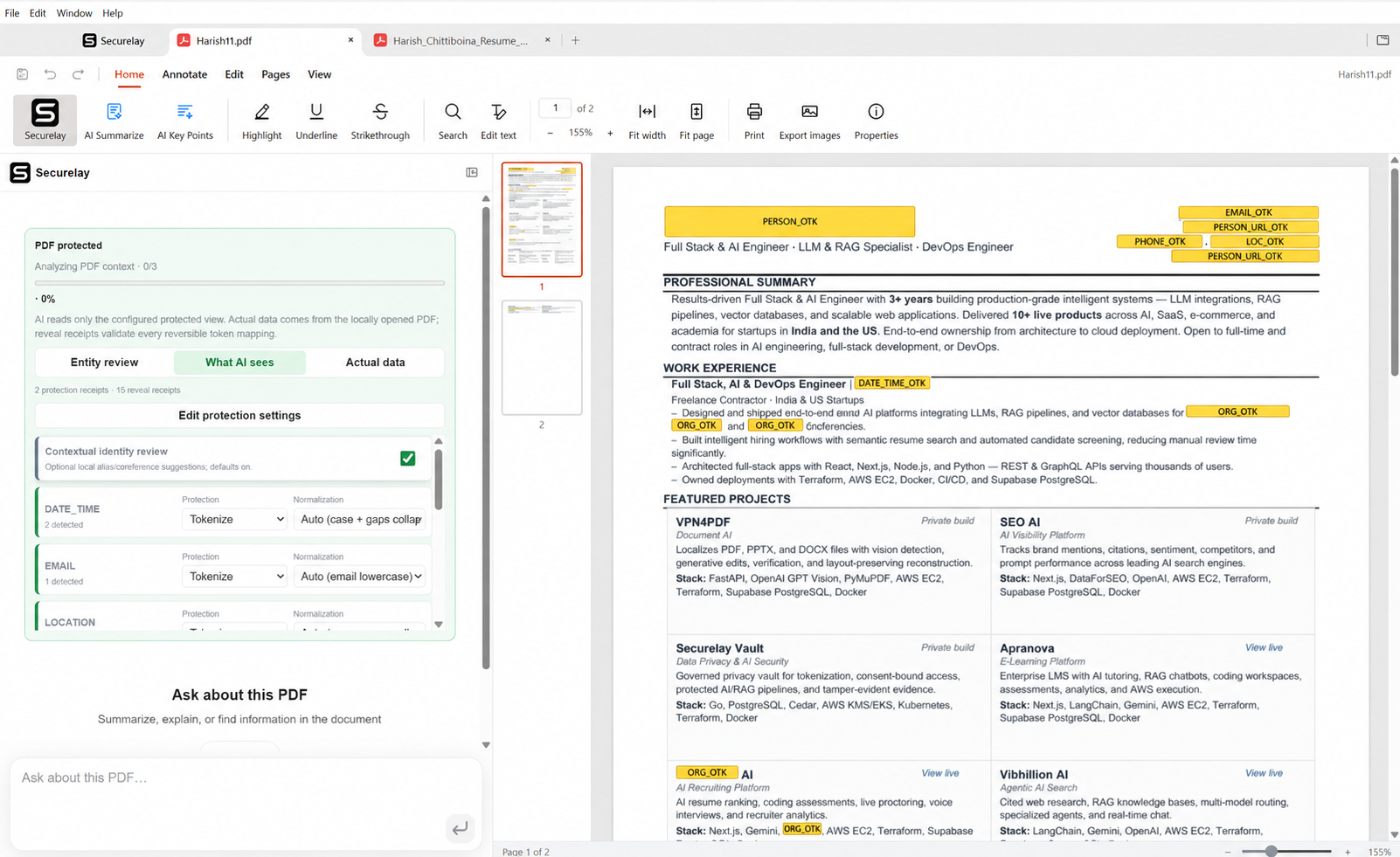Uncheck Contextual identity review checkbox

point(407,459)
